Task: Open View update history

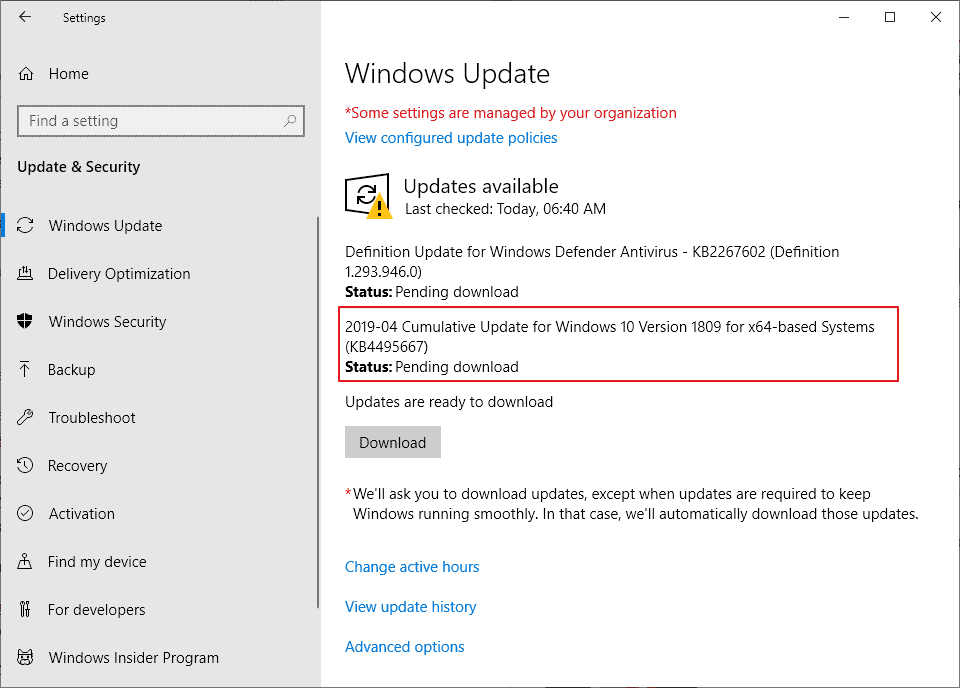Action: click(410, 606)
